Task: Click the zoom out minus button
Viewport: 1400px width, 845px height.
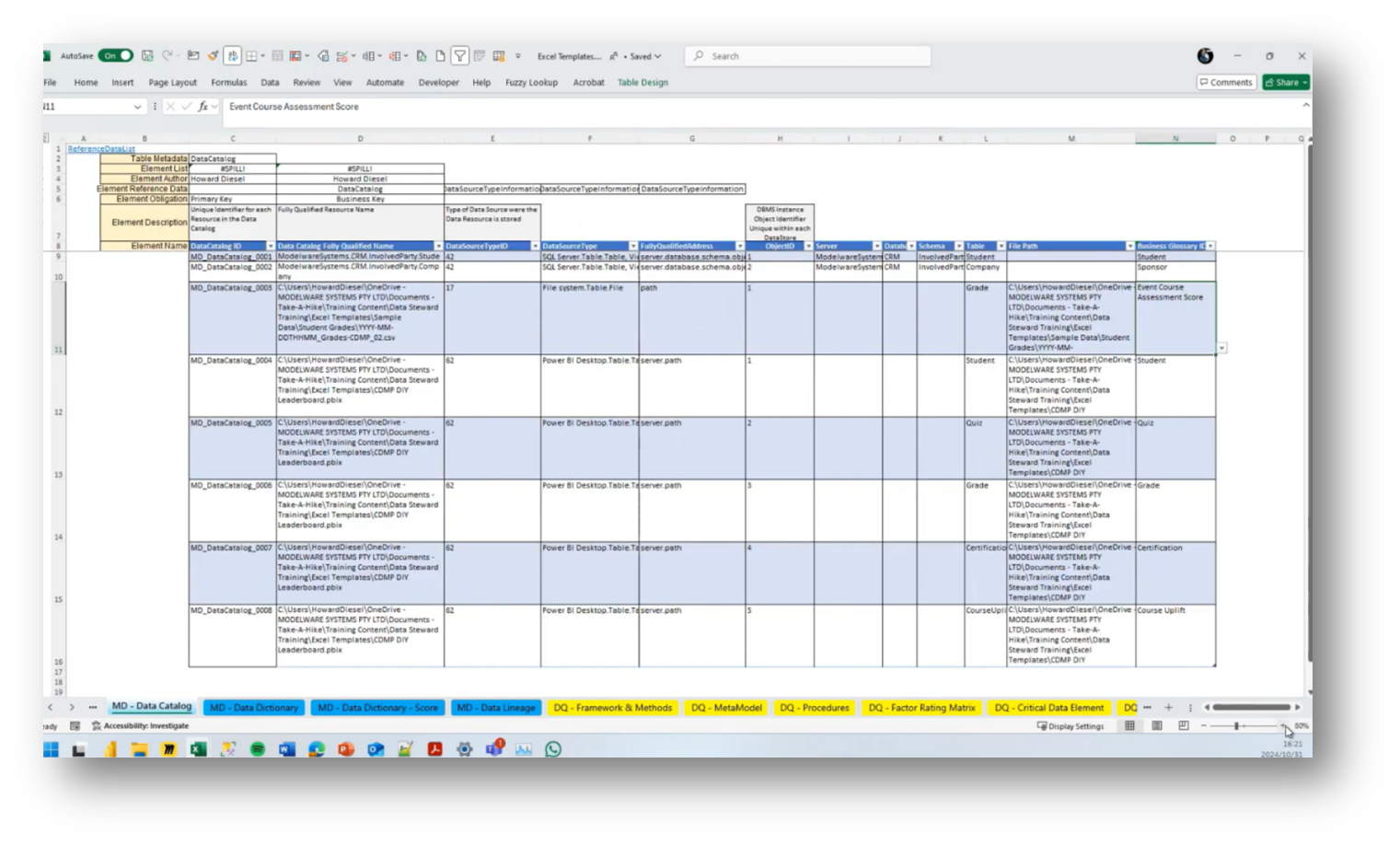Action: coord(1204,726)
